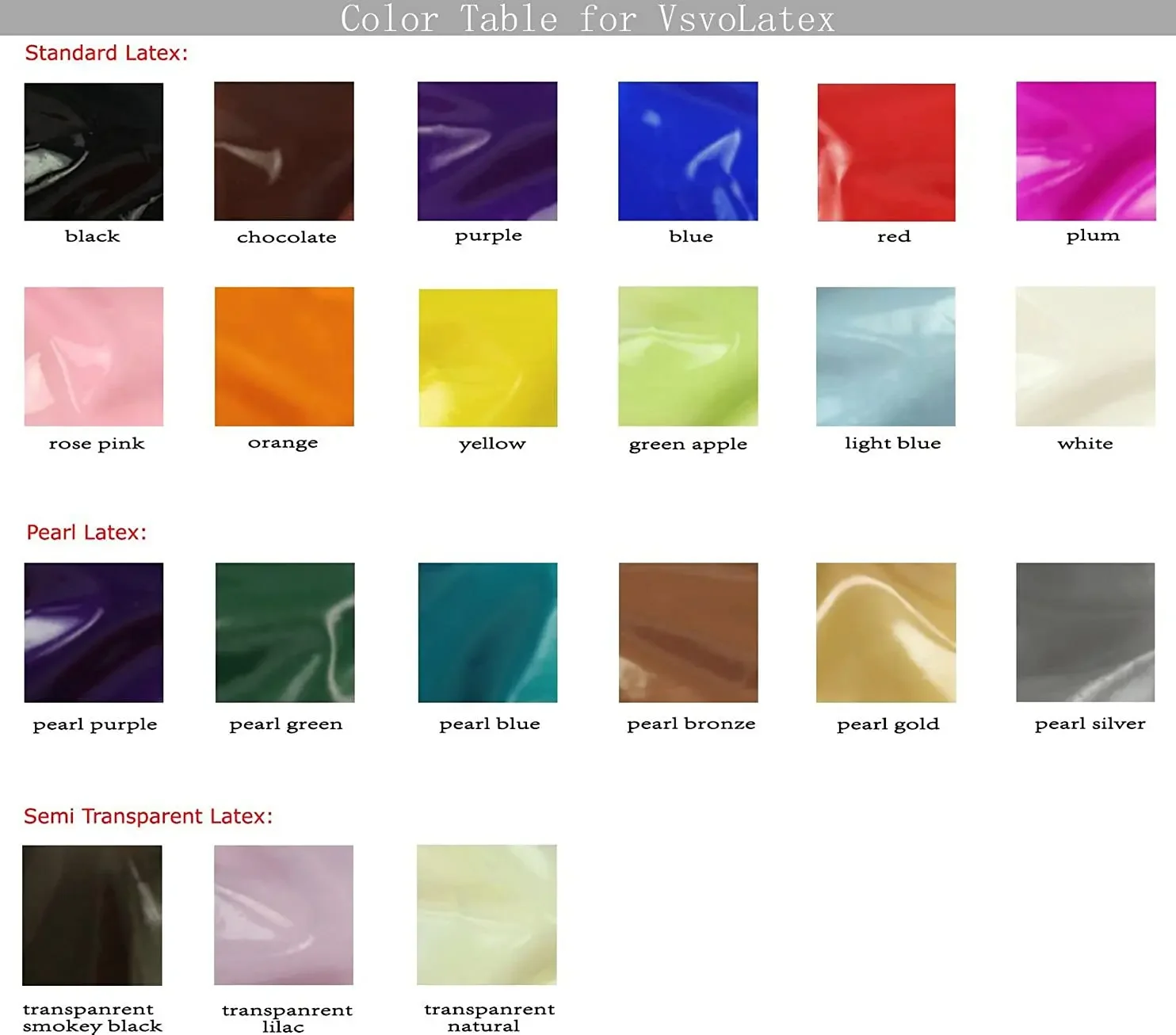This screenshot has height=1035, width=1176.
Task: Select the black latex swatch
Action: coord(94,151)
